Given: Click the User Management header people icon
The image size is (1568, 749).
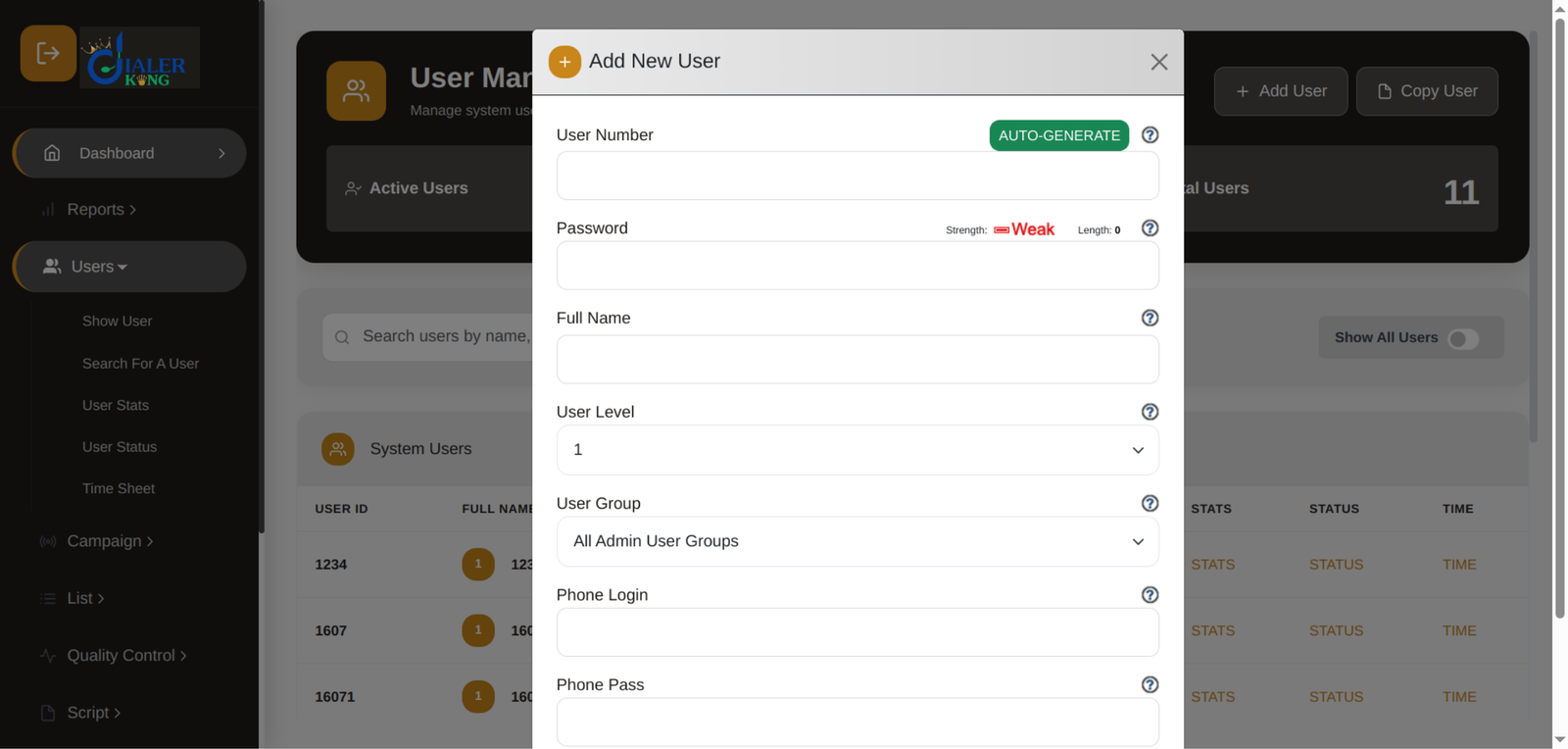Looking at the screenshot, I should 356,91.
